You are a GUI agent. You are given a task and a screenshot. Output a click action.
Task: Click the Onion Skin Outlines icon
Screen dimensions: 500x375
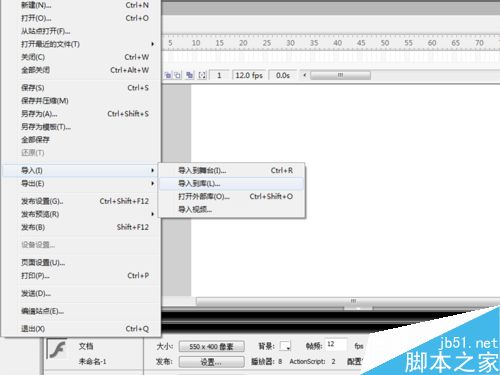tap(178, 75)
